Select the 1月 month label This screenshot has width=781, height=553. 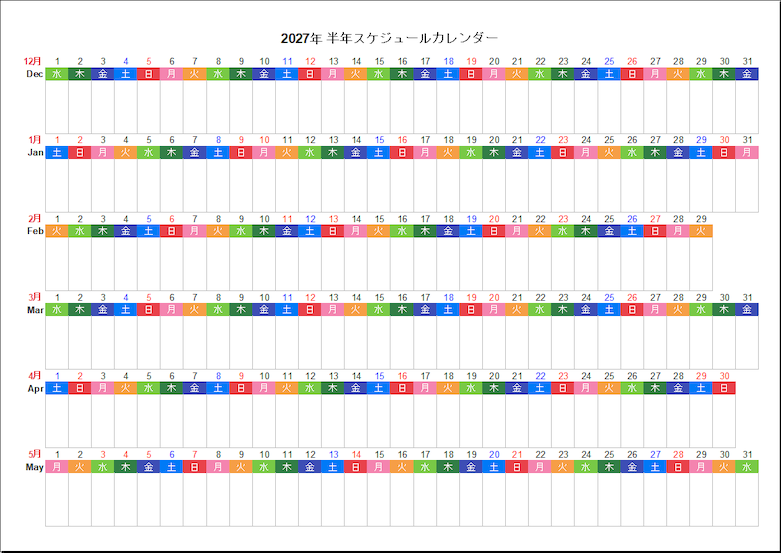tap(34, 139)
